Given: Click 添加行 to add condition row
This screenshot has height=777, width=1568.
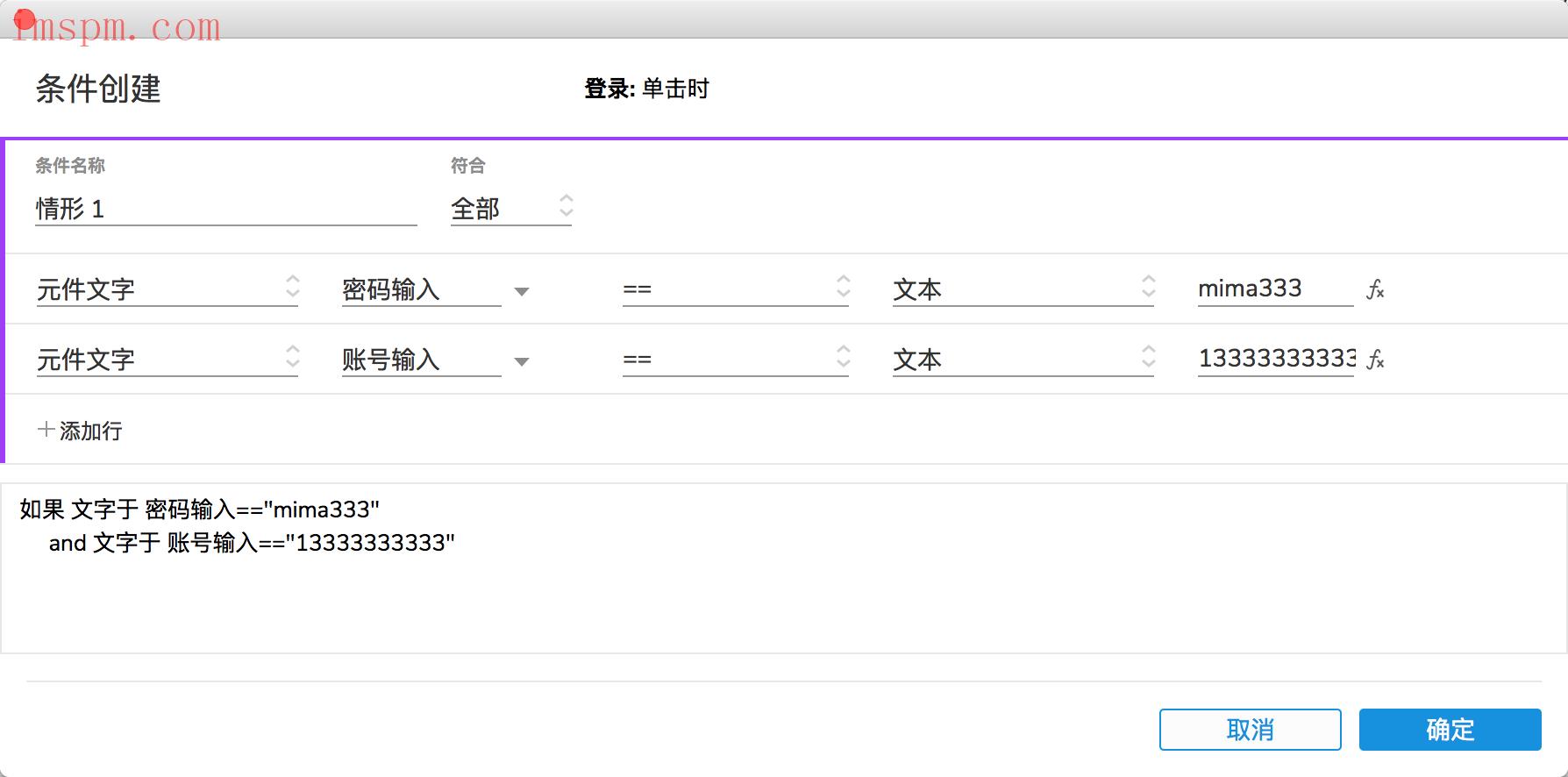Looking at the screenshot, I should tap(80, 431).
